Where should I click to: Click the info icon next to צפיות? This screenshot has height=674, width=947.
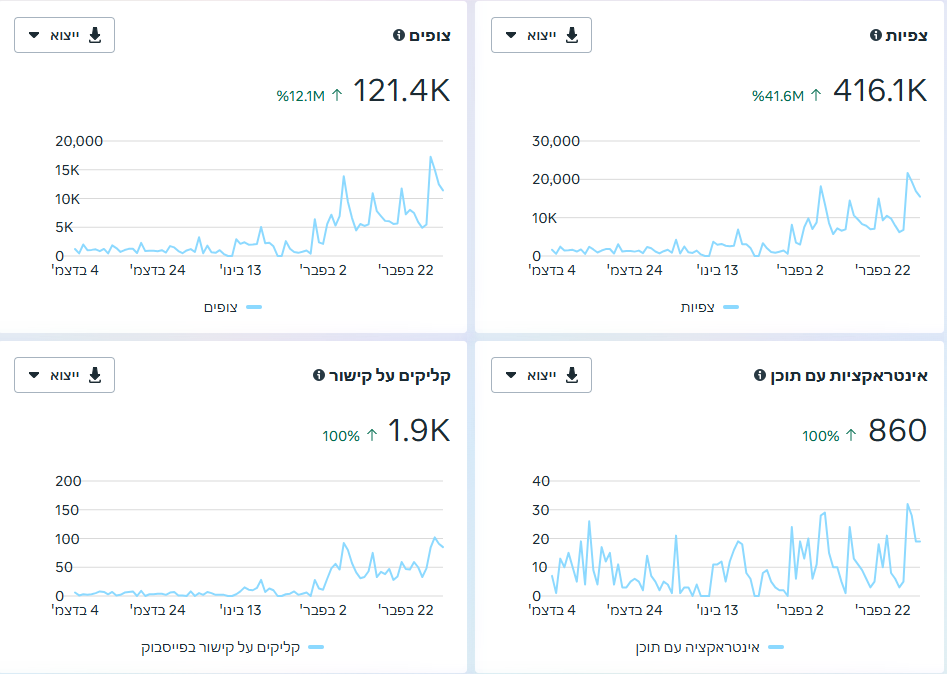click(875, 35)
